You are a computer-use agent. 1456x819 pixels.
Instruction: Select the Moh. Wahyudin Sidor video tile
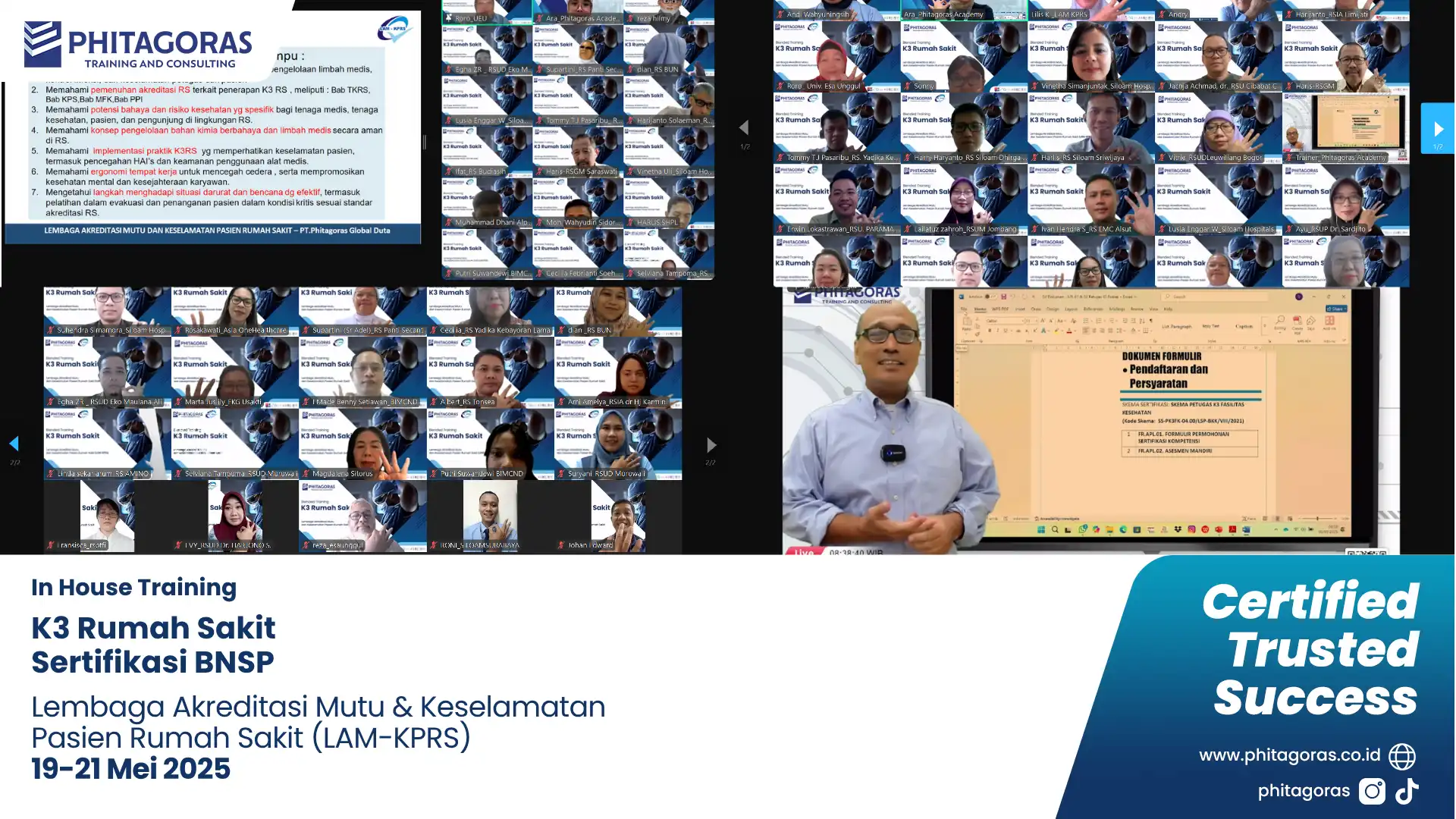[x=578, y=202]
